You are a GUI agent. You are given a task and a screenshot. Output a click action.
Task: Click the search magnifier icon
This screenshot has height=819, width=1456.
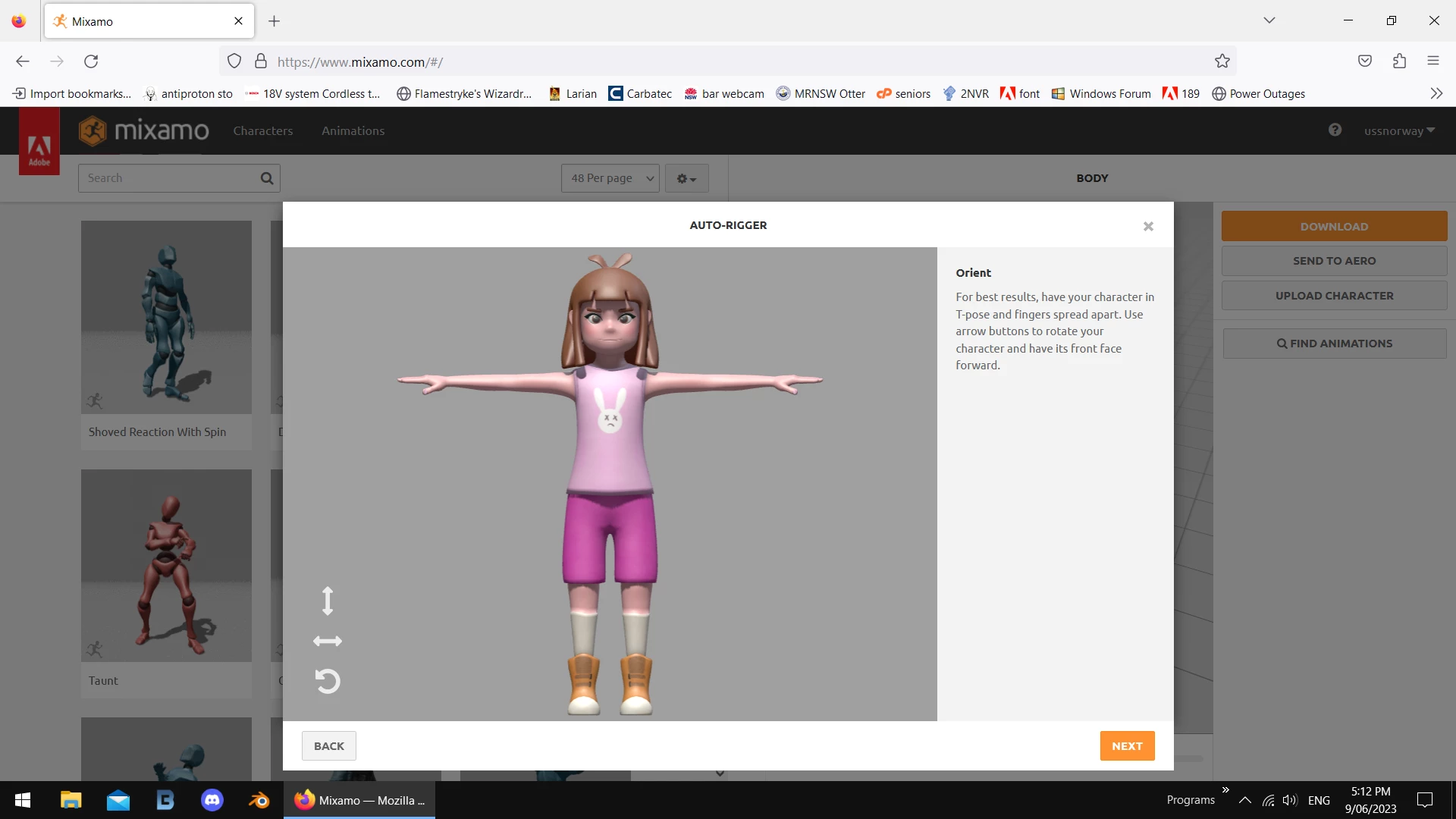click(267, 178)
